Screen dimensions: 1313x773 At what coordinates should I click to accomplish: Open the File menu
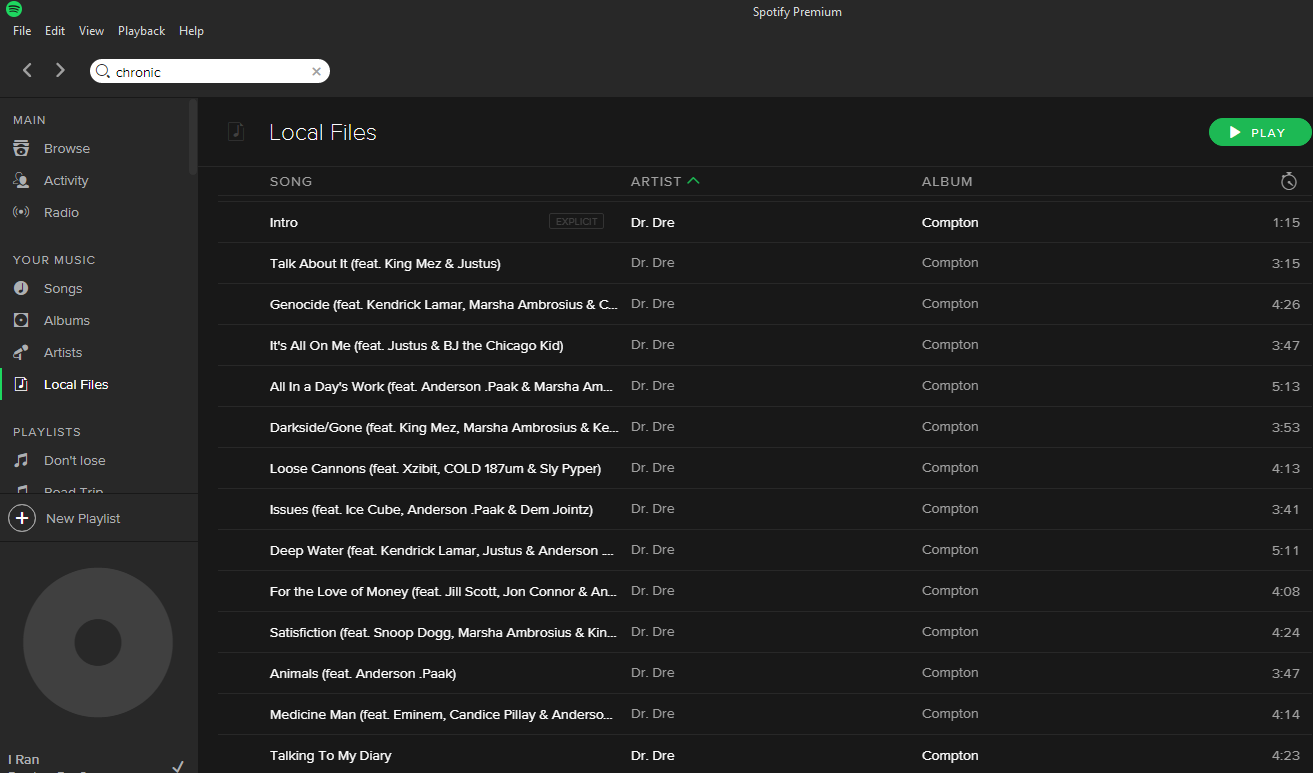point(22,31)
